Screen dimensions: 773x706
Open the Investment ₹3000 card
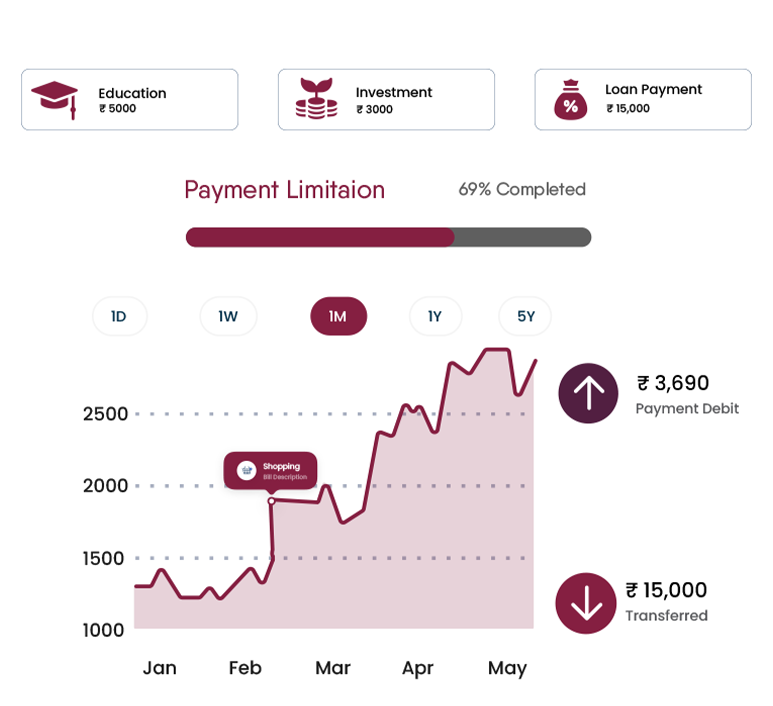point(386,100)
